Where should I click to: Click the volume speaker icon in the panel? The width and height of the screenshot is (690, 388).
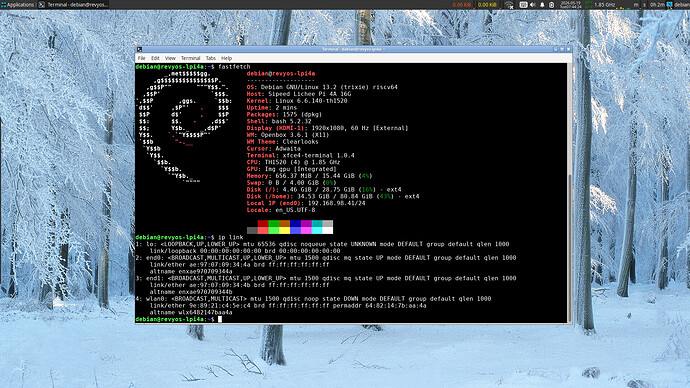tap(533, 5)
